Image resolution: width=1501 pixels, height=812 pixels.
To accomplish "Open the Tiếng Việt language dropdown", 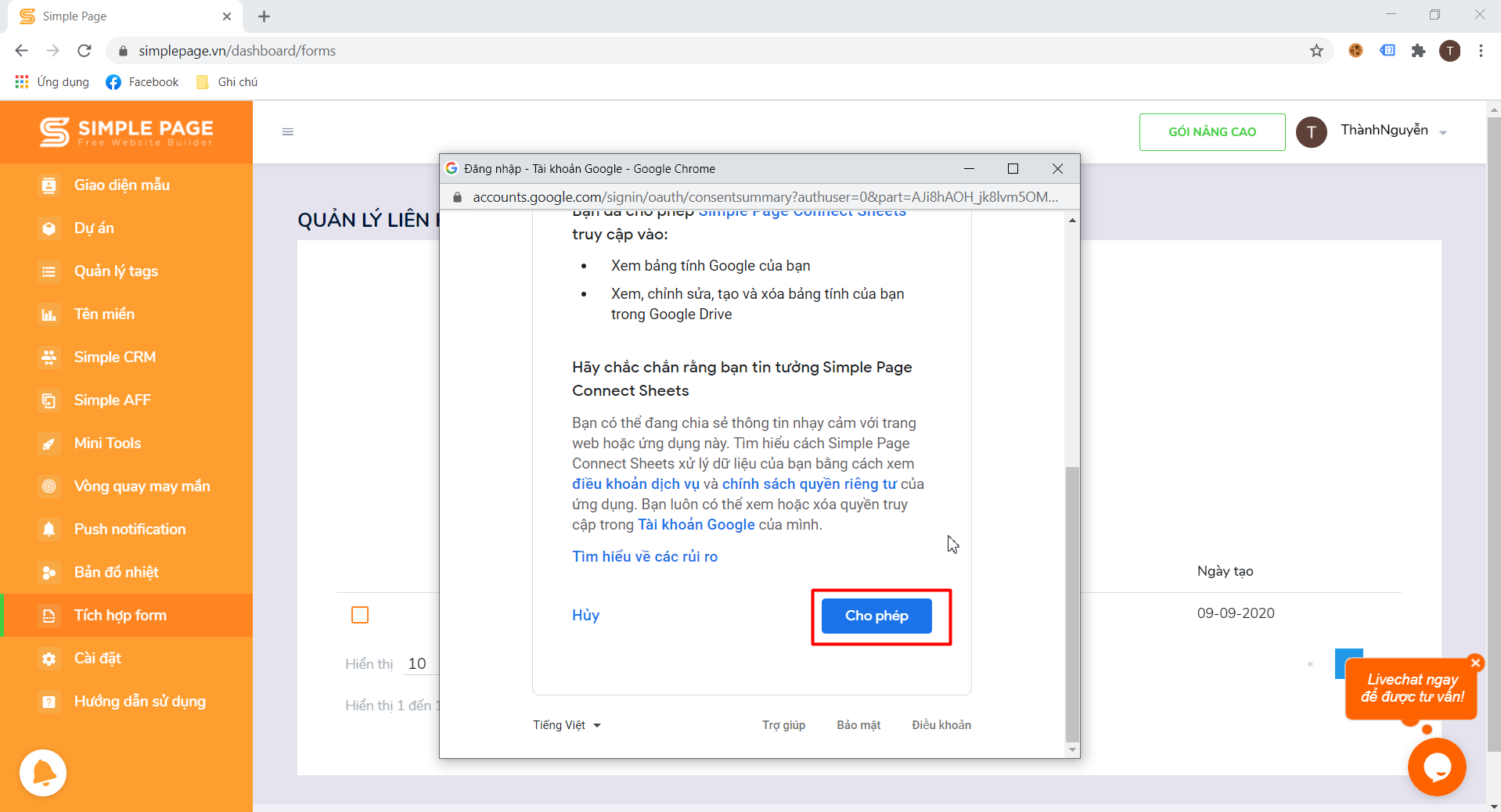I will (x=567, y=725).
